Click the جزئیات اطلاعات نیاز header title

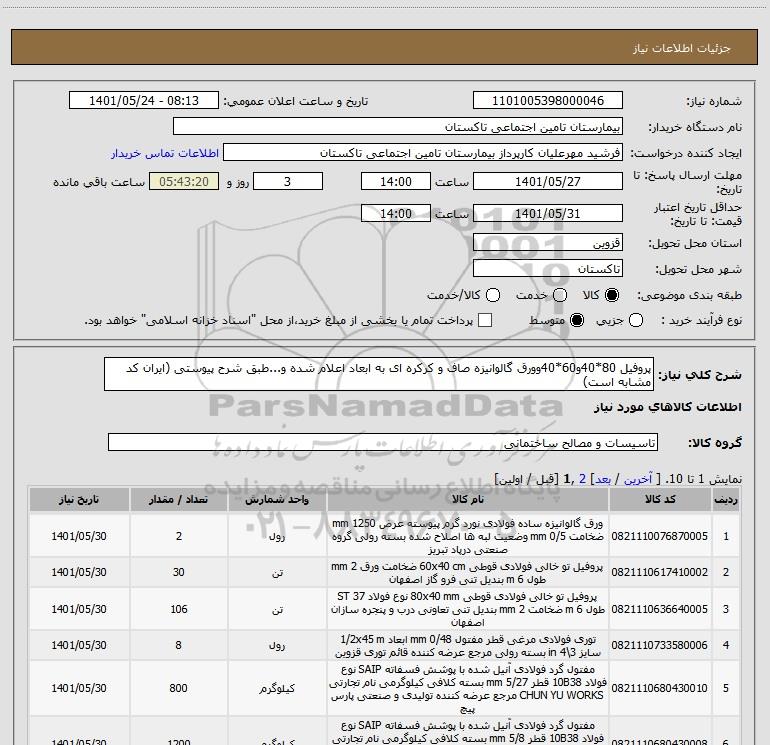682,48
